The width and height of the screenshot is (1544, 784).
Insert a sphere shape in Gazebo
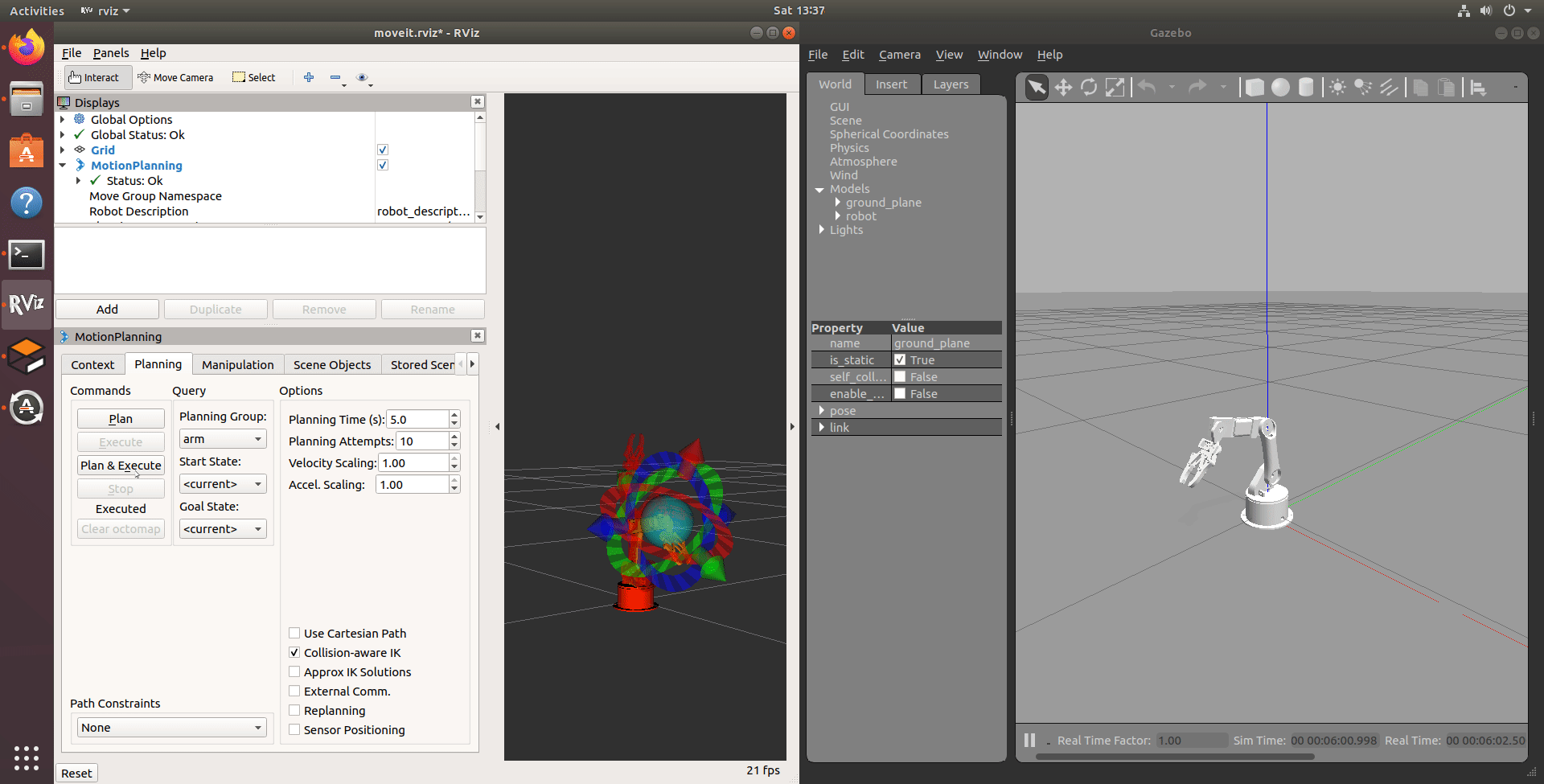click(x=1280, y=87)
